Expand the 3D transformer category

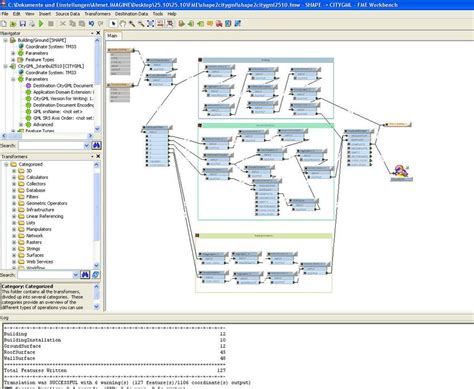(14, 171)
